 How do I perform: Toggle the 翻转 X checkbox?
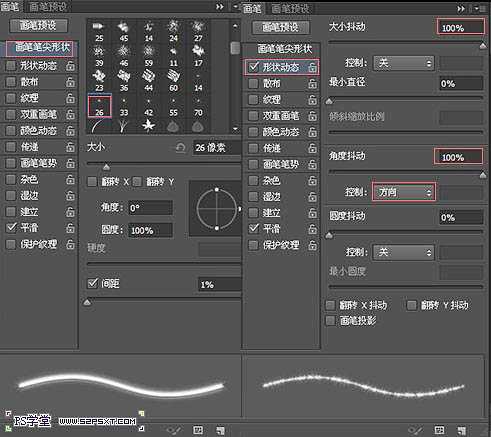[x=92, y=182]
